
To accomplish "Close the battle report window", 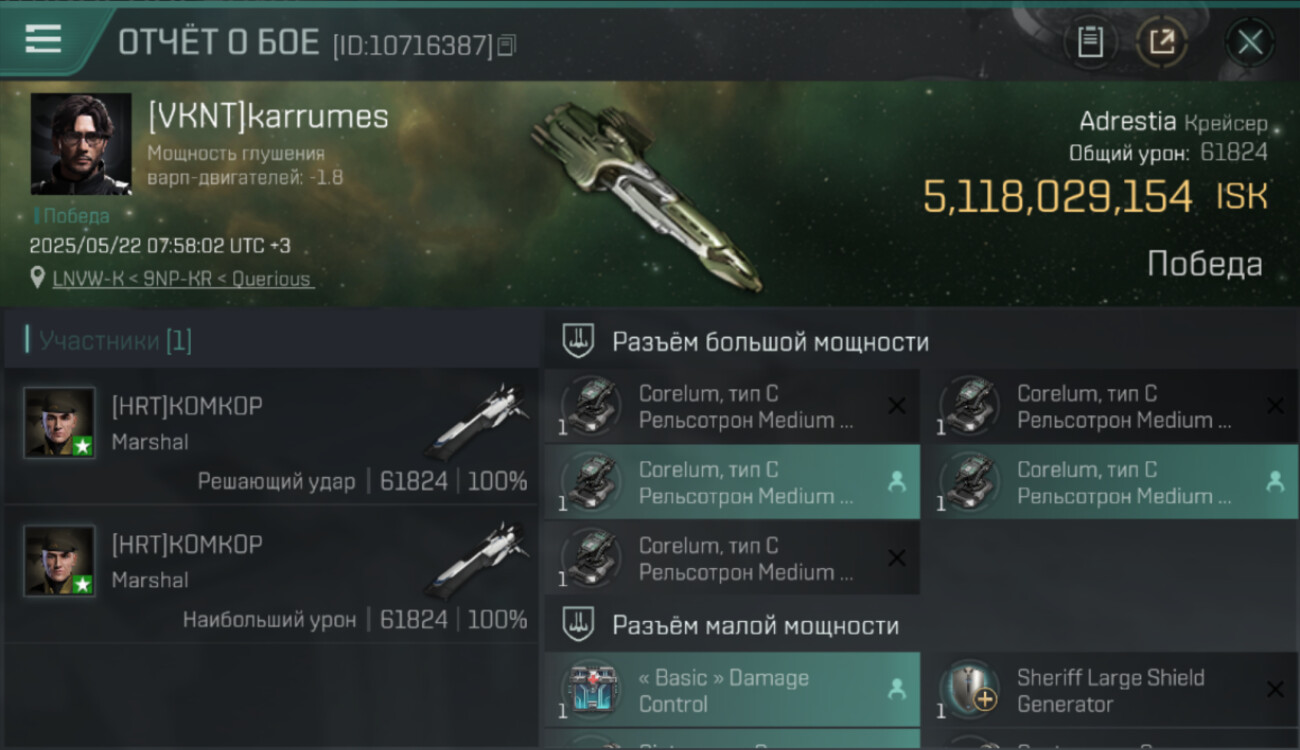I will click(1250, 42).
